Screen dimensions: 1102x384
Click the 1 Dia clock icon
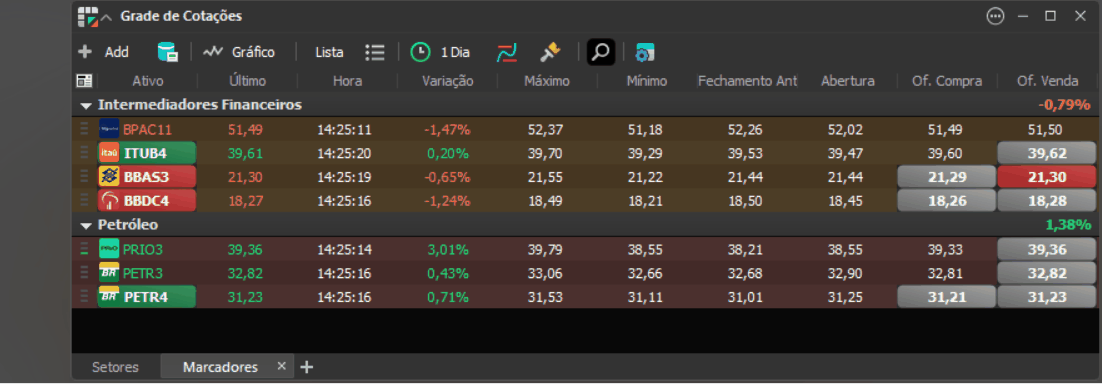(420, 52)
